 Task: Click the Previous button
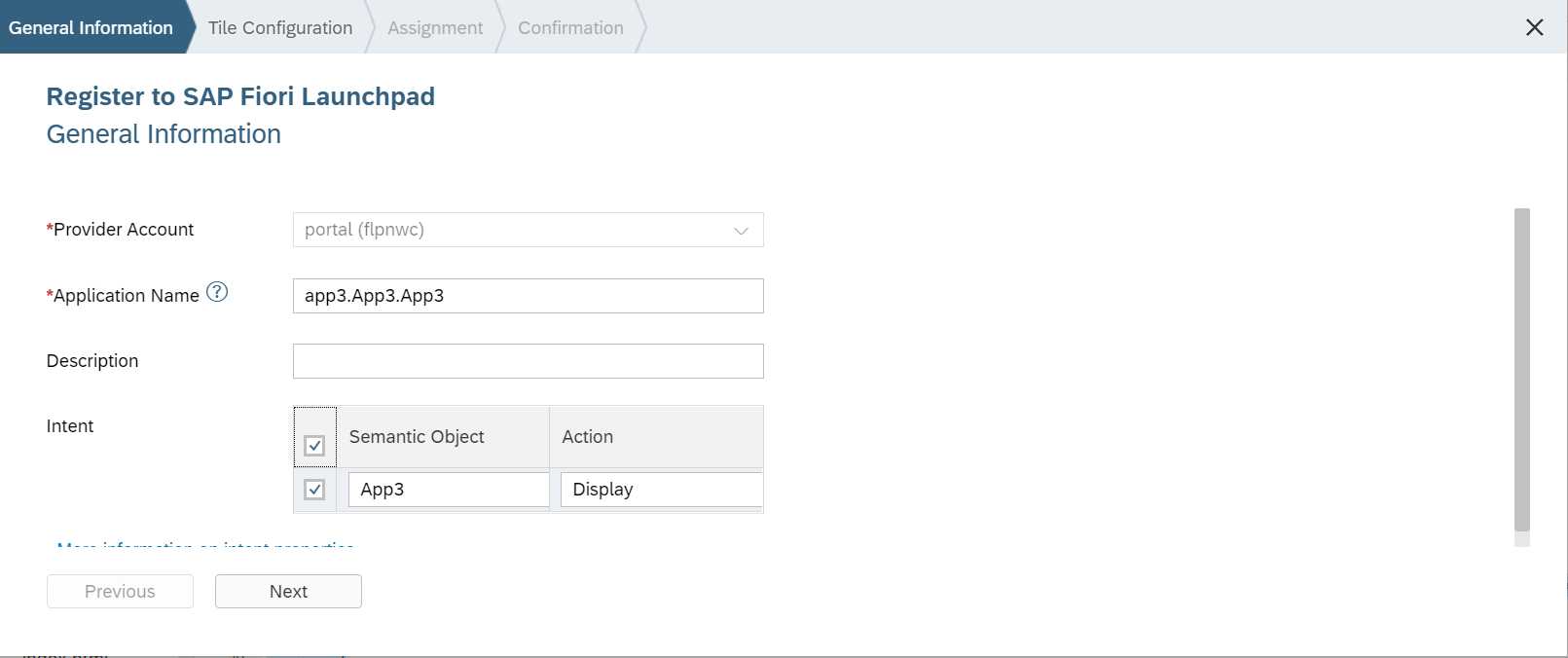(120, 591)
